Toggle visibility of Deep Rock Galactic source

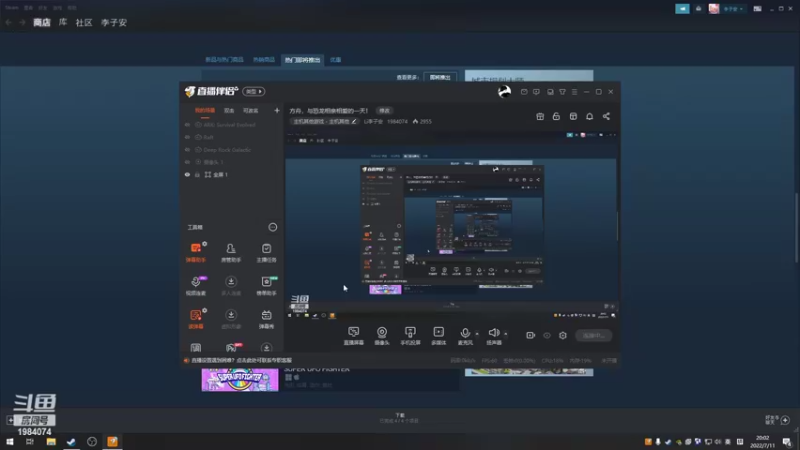pyautogui.click(x=187, y=149)
